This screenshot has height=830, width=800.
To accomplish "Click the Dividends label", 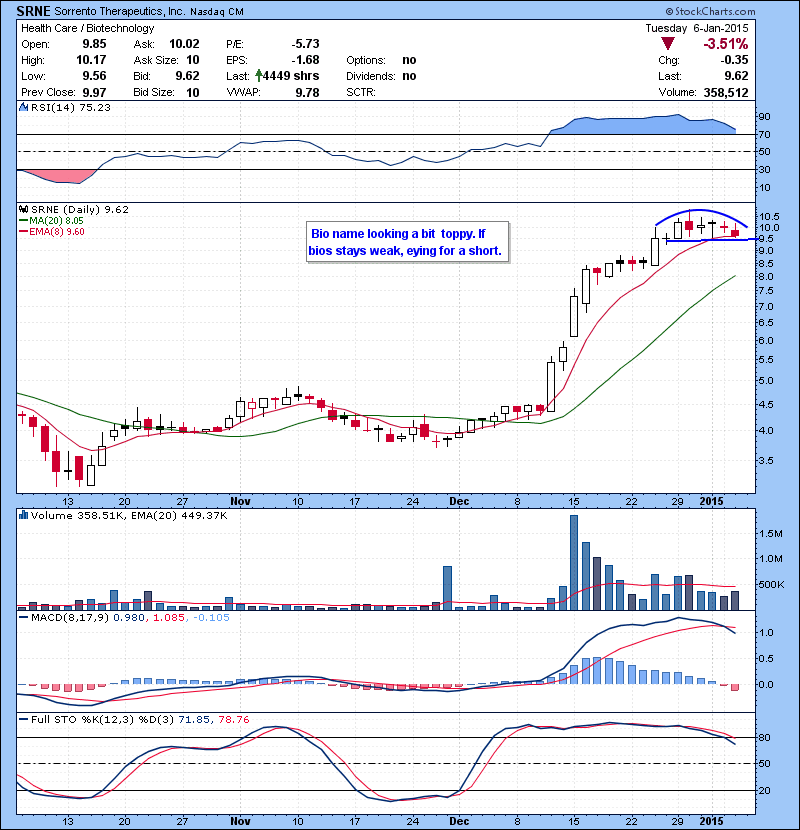I will point(371,76).
